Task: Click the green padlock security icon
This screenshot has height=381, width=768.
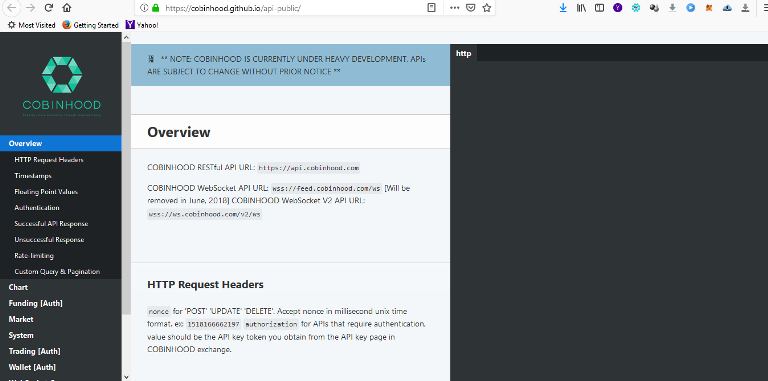Action: click(156, 8)
